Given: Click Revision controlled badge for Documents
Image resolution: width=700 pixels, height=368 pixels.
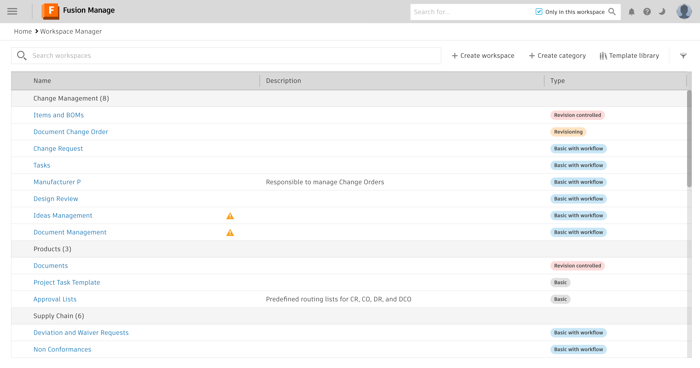Looking at the screenshot, I should [577, 266].
